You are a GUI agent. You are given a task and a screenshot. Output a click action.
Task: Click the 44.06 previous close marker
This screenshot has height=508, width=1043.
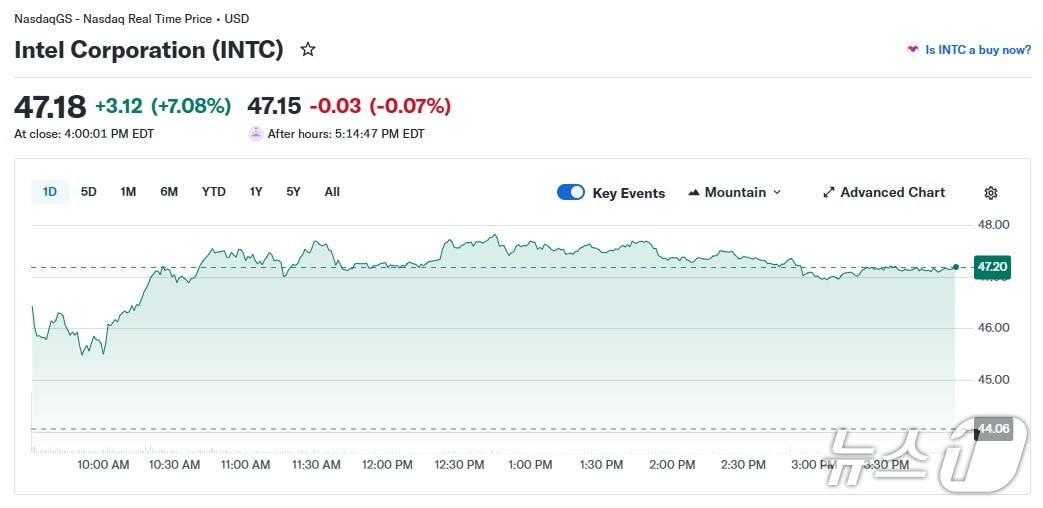coord(993,429)
